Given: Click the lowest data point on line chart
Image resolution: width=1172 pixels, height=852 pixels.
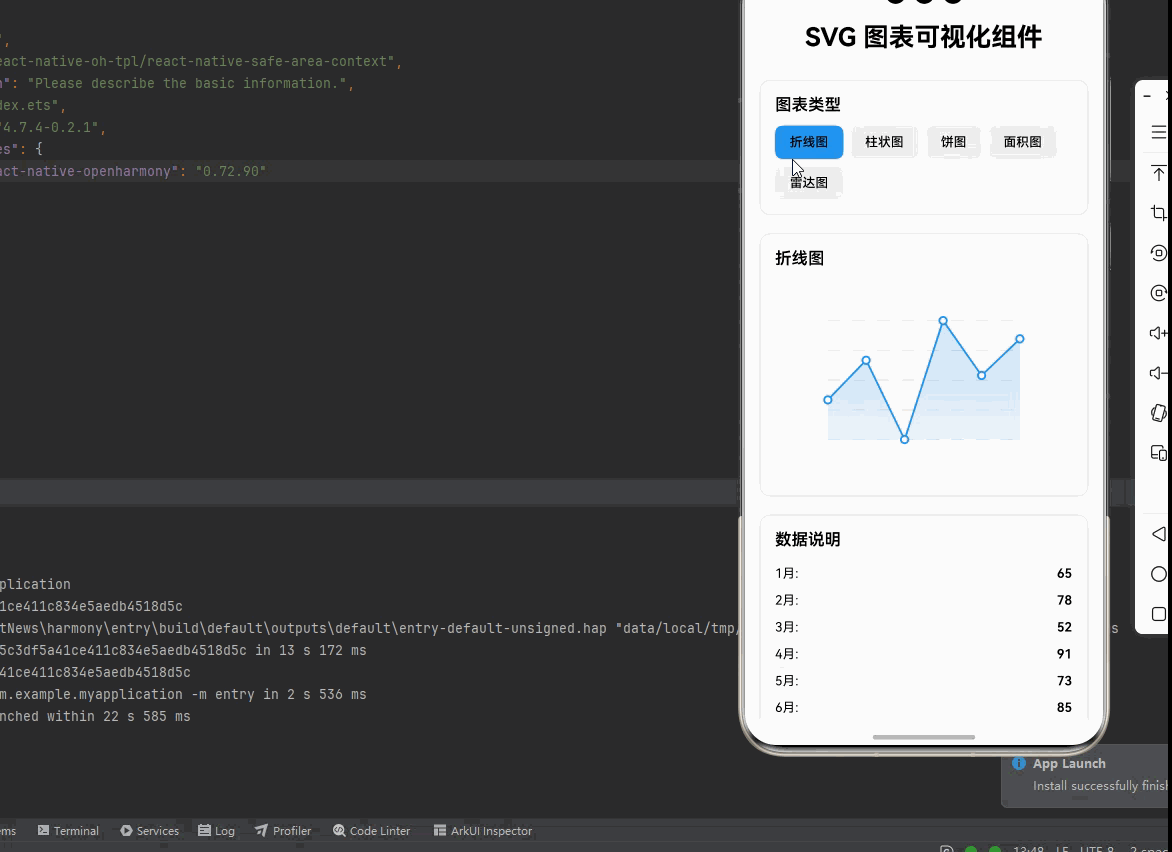Looking at the screenshot, I should click(904, 439).
